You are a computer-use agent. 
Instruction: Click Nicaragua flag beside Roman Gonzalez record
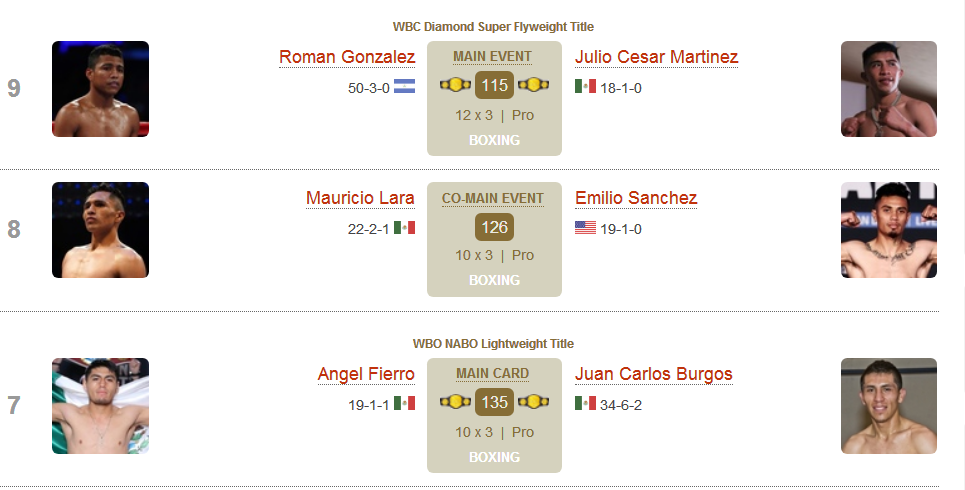[x=404, y=86]
